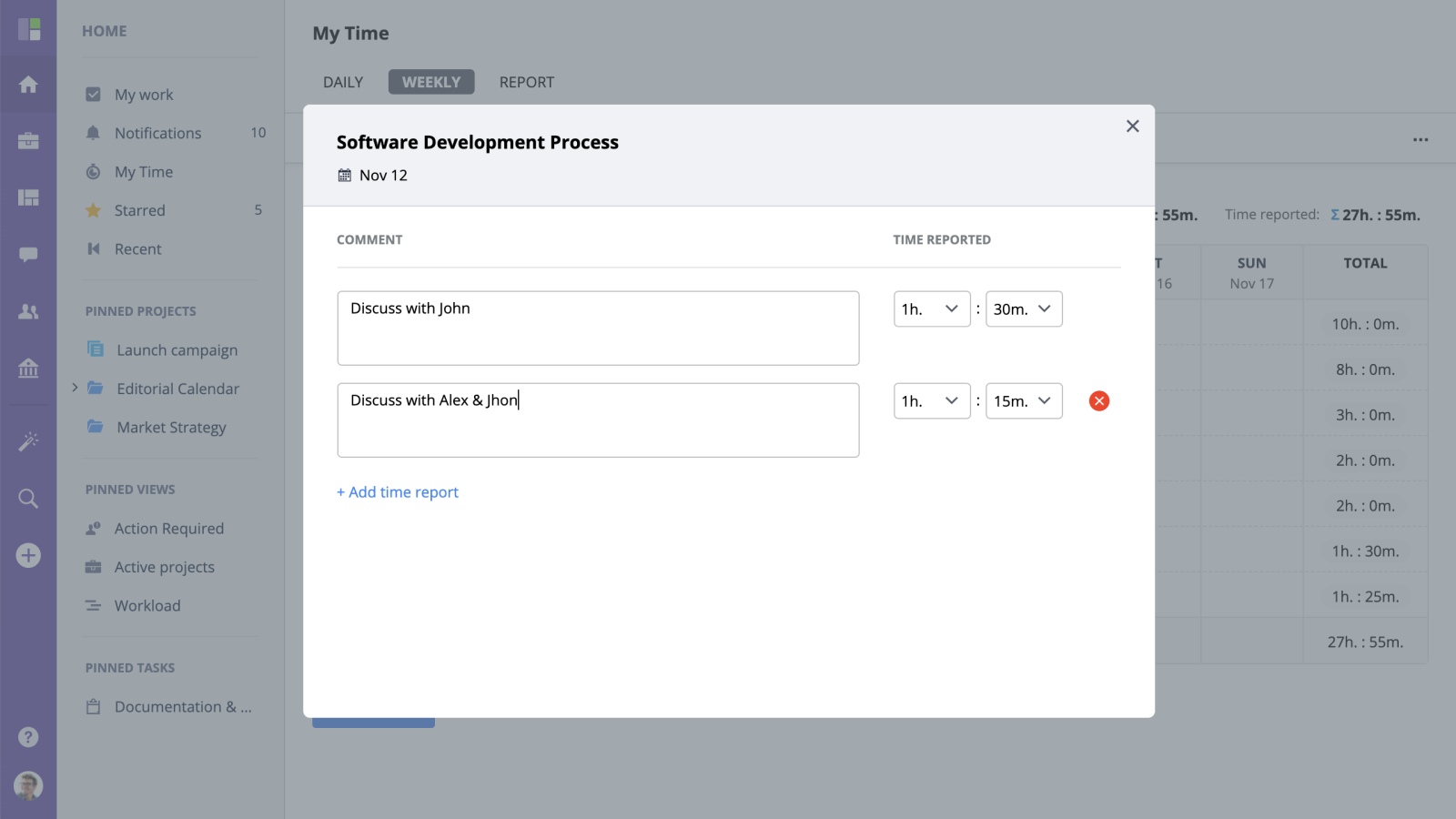The width and height of the screenshot is (1456, 819).
Task: Click the Action Required view icon
Action: click(93, 528)
